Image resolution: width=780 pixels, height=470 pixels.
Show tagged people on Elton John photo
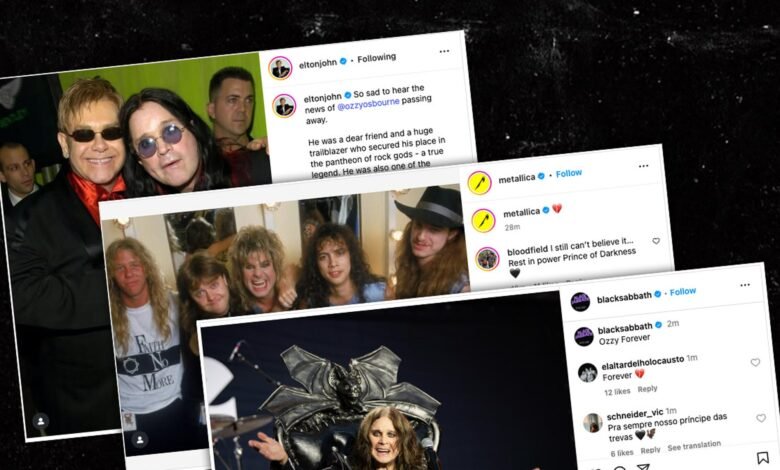tap(40, 421)
